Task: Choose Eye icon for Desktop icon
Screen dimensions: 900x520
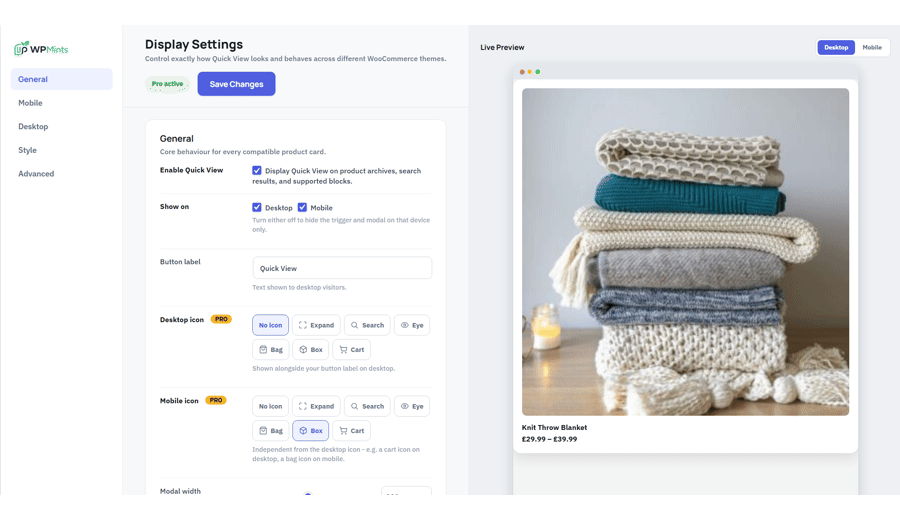Action: point(412,325)
